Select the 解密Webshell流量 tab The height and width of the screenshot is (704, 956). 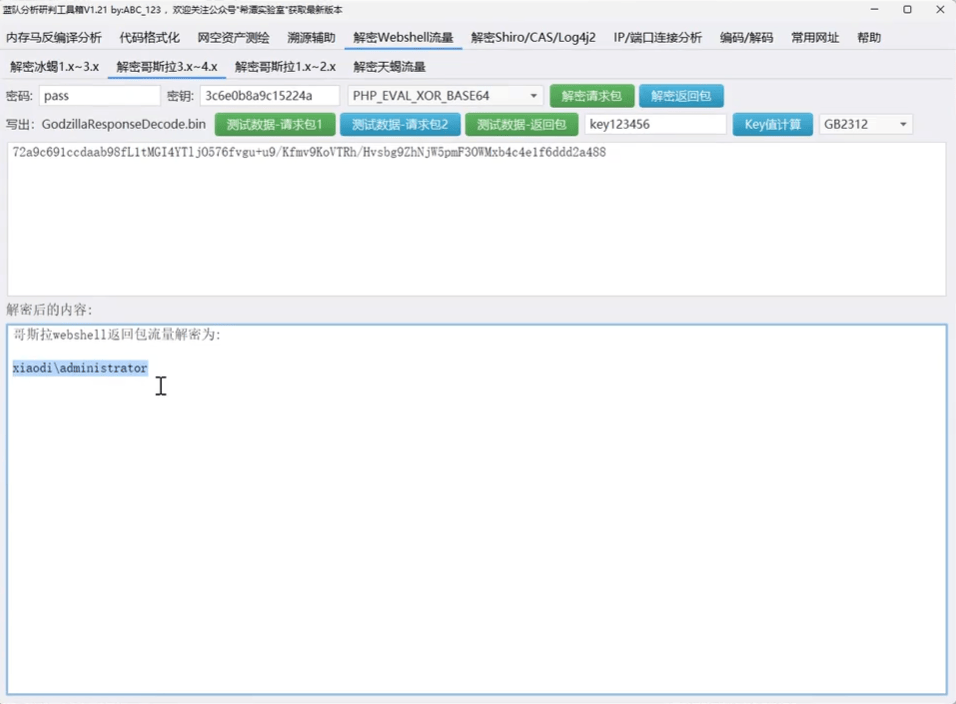(403, 38)
